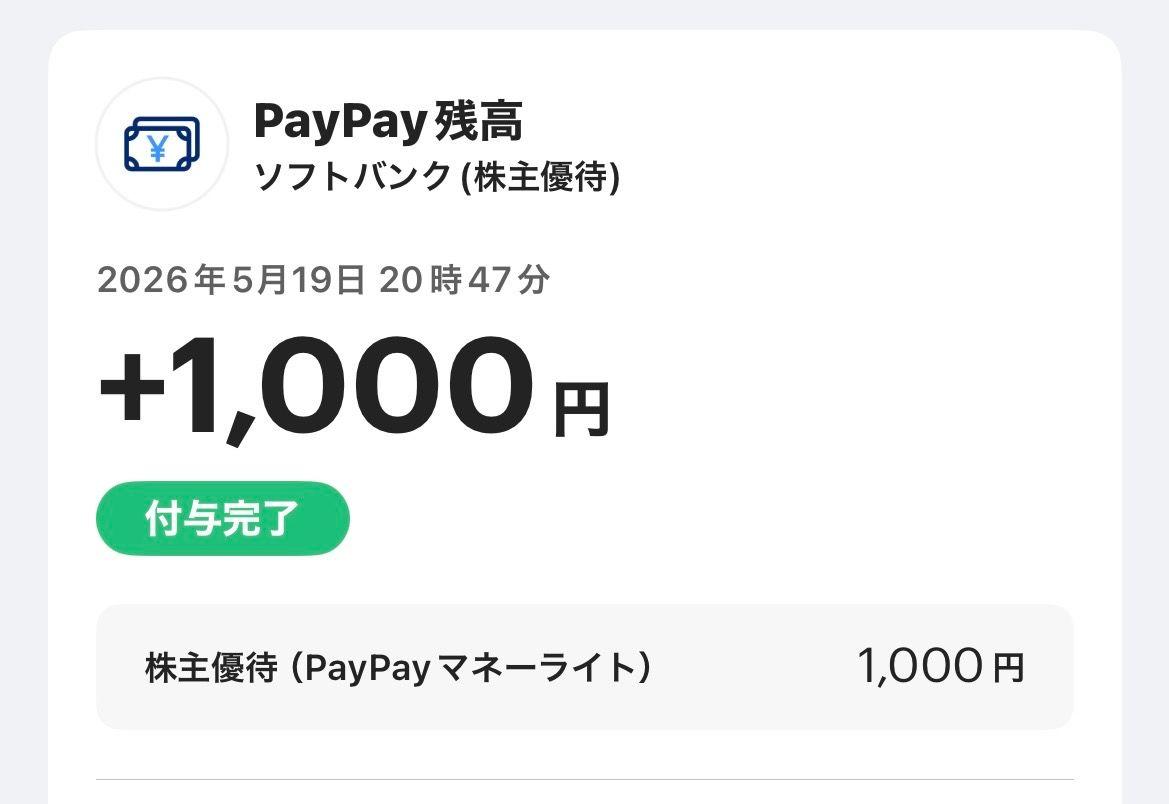1169x804 pixels.
Task: Tap the time 20時47分
Action: (464, 280)
